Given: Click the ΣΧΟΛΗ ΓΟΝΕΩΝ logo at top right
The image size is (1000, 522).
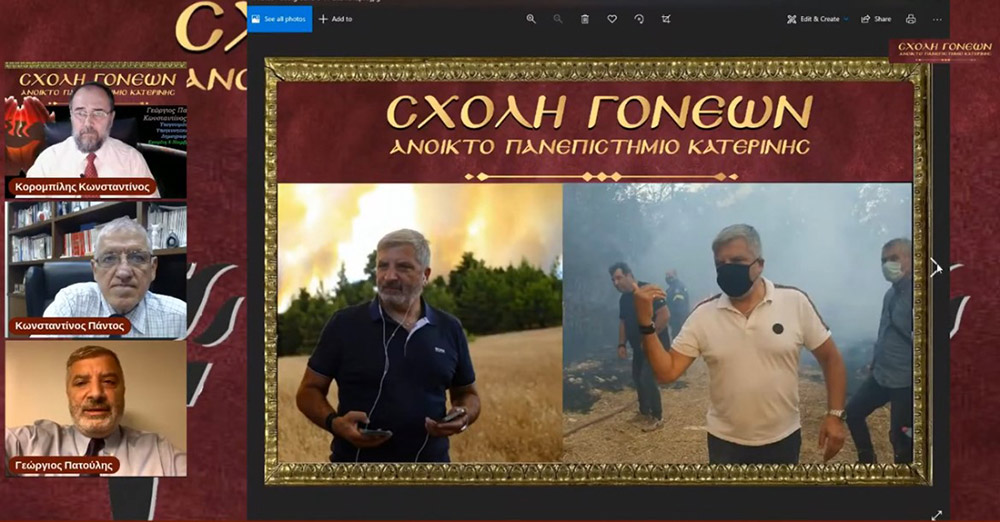Looking at the screenshot, I should 943,50.
